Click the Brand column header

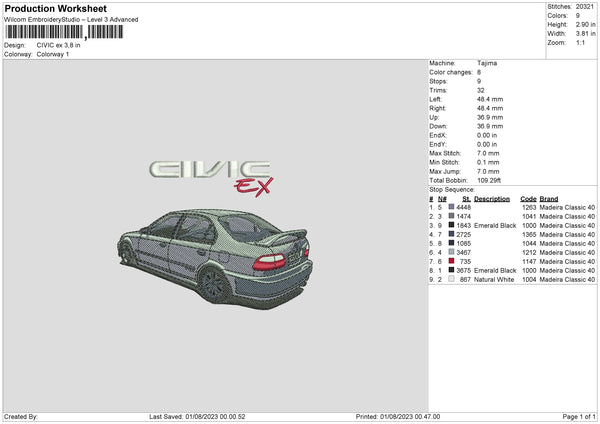549,199
